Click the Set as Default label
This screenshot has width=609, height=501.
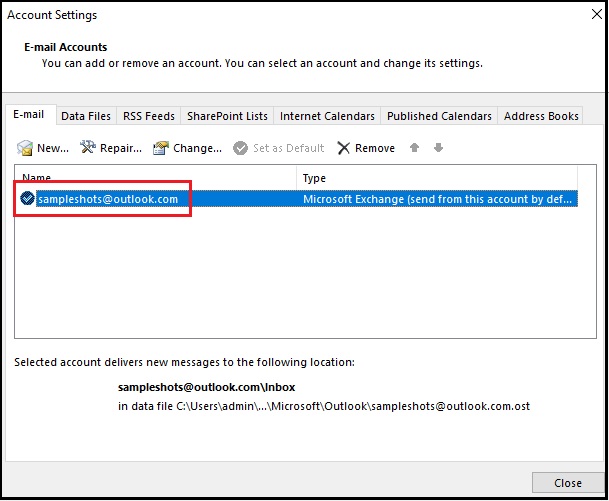289,148
